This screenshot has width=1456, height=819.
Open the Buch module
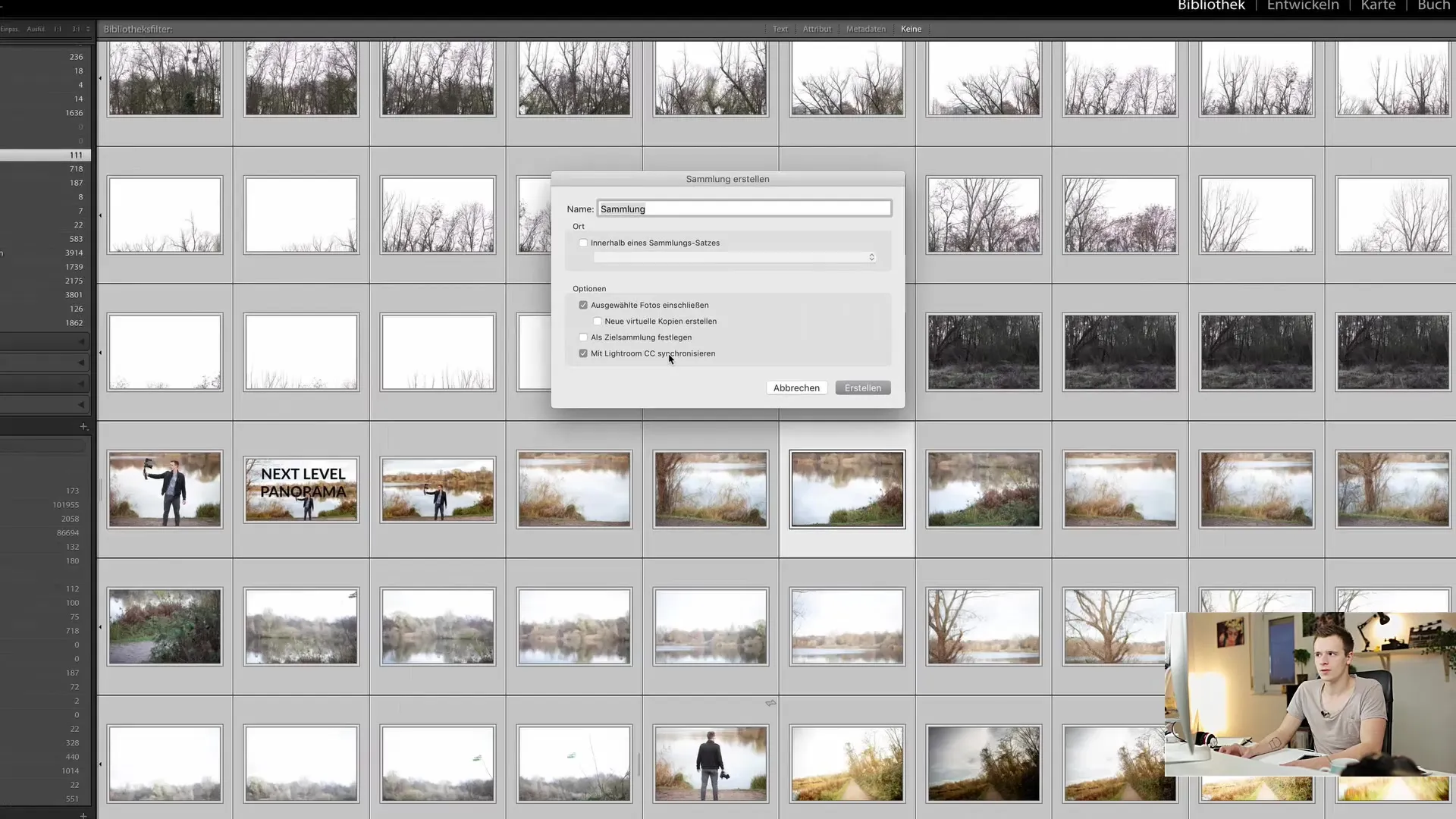(x=1433, y=6)
